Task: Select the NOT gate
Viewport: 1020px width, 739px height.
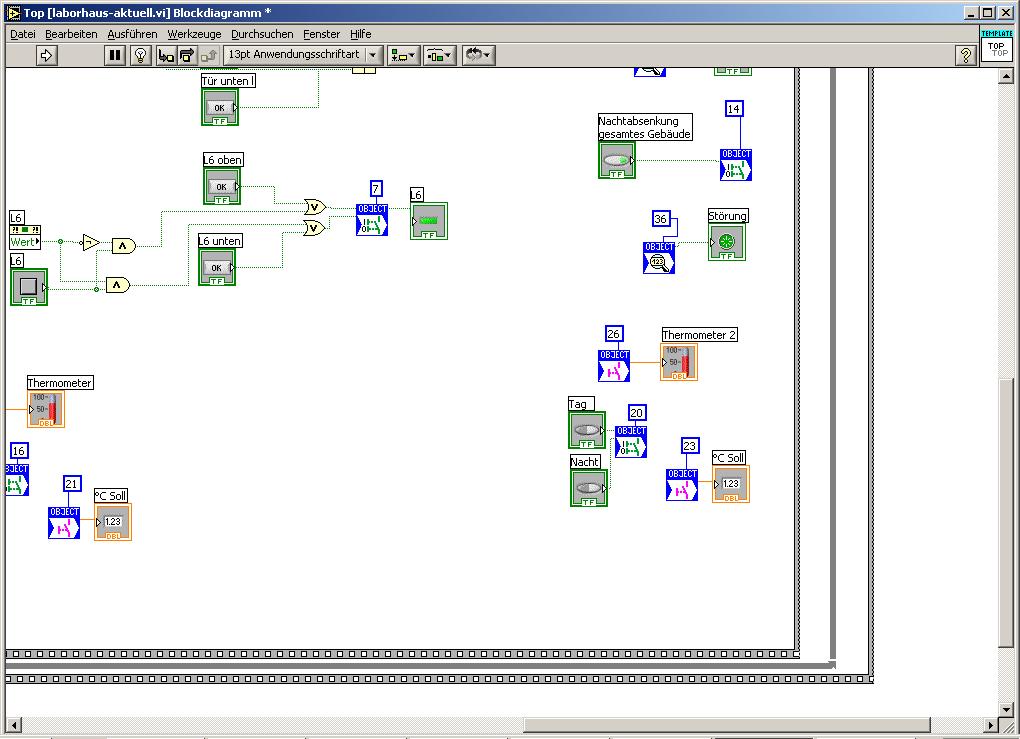Action: 90,243
